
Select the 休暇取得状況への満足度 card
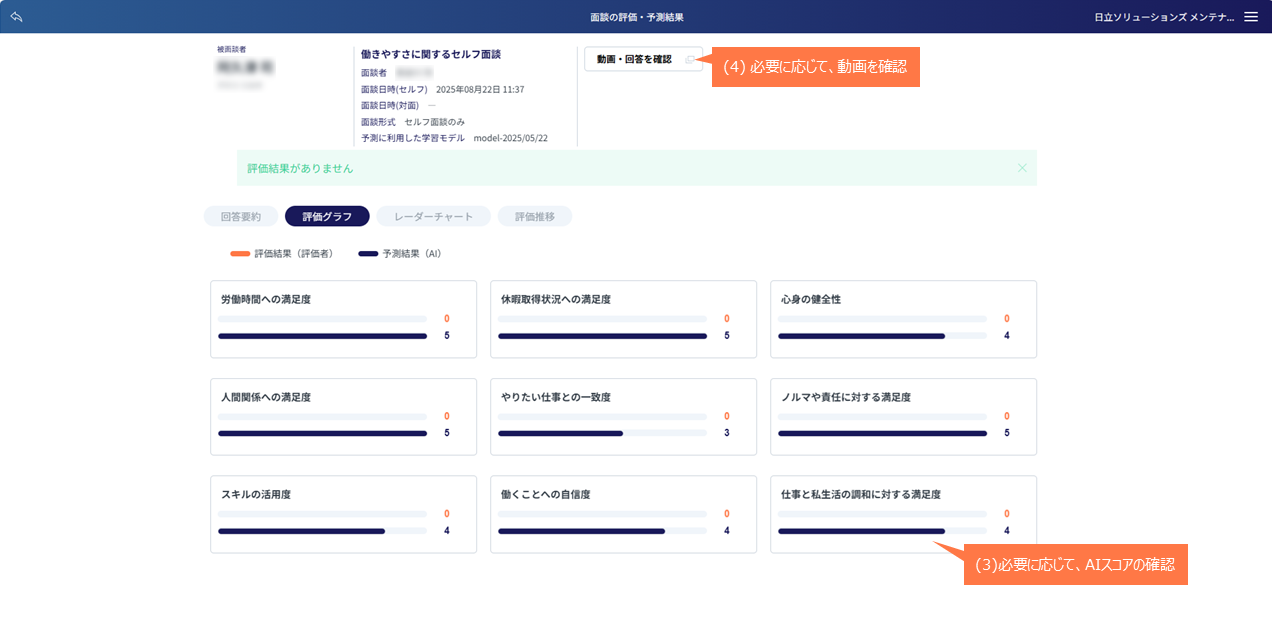(623, 318)
